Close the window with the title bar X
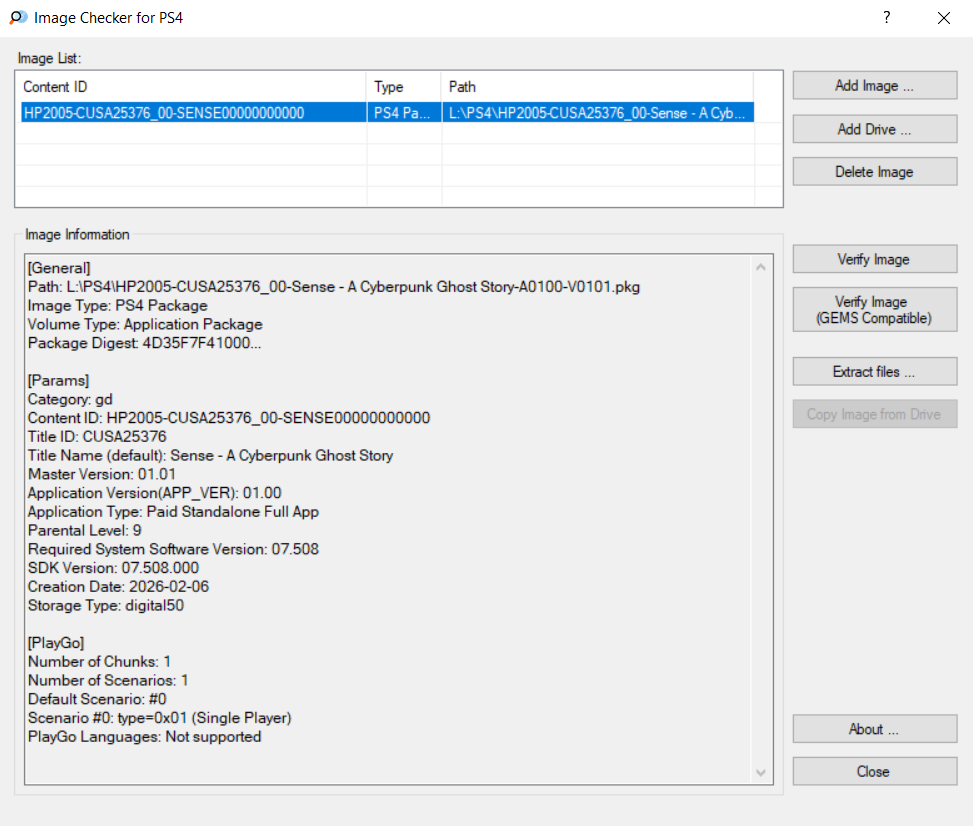The image size is (973, 826). (x=943, y=18)
